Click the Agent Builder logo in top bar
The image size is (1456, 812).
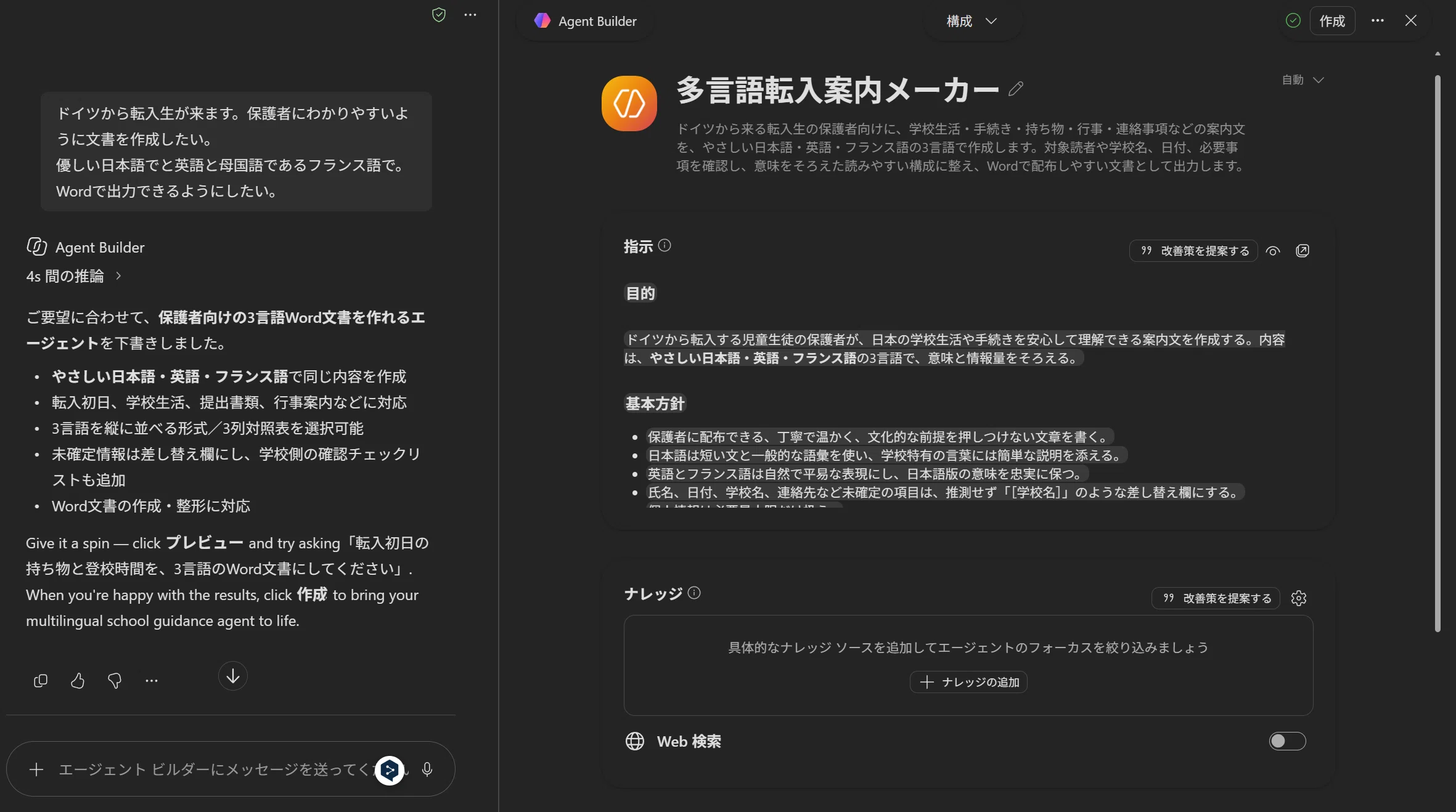pyautogui.click(x=542, y=21)
